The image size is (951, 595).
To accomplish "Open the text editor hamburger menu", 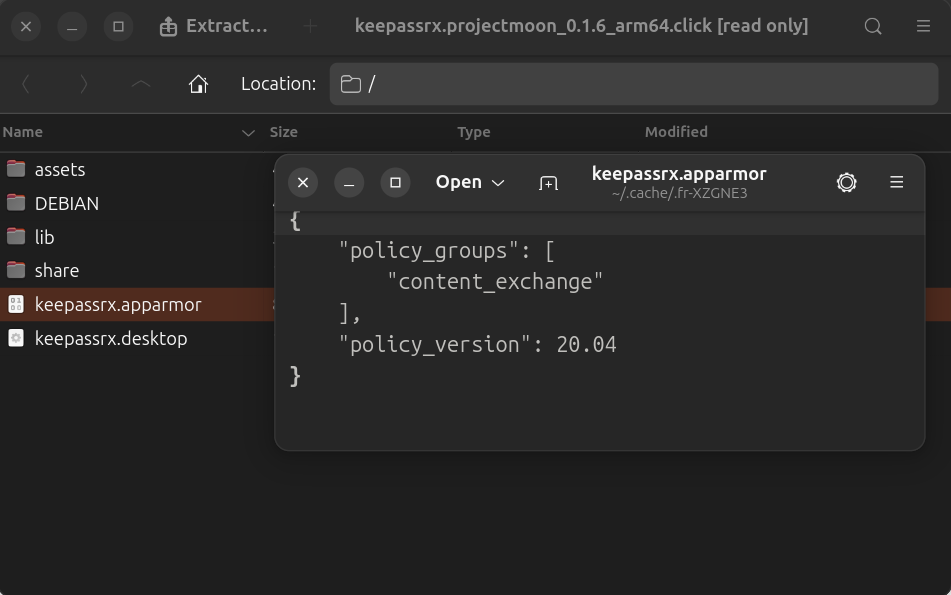I will [x=896, y=182].
